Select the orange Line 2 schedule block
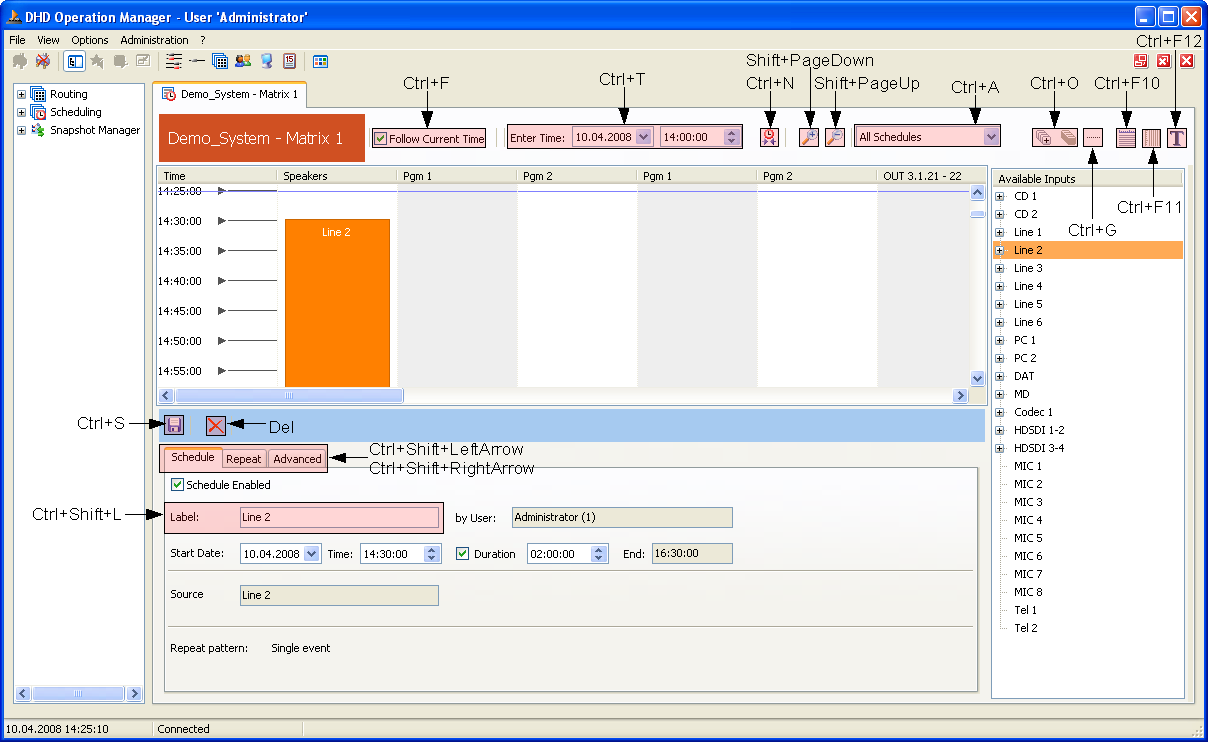Viewport: 1208px width, 743px height. pos(337,302)
